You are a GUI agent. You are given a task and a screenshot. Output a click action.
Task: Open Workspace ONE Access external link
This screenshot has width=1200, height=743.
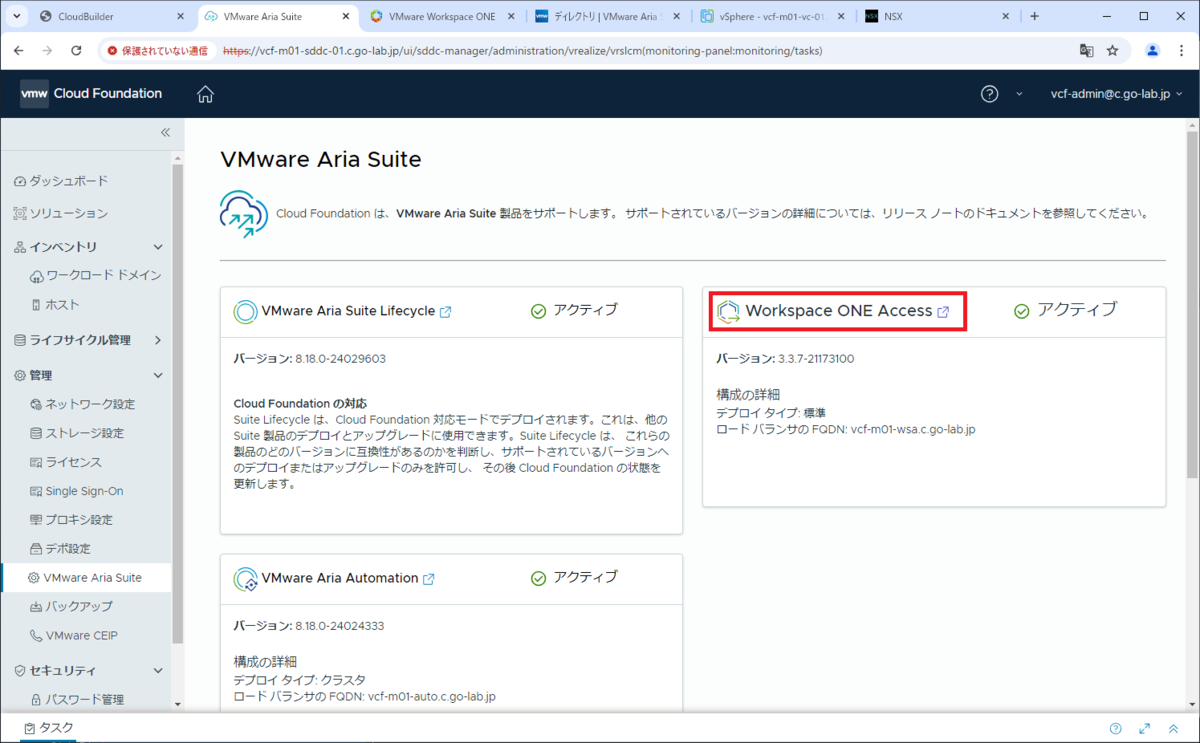point(943,312)
